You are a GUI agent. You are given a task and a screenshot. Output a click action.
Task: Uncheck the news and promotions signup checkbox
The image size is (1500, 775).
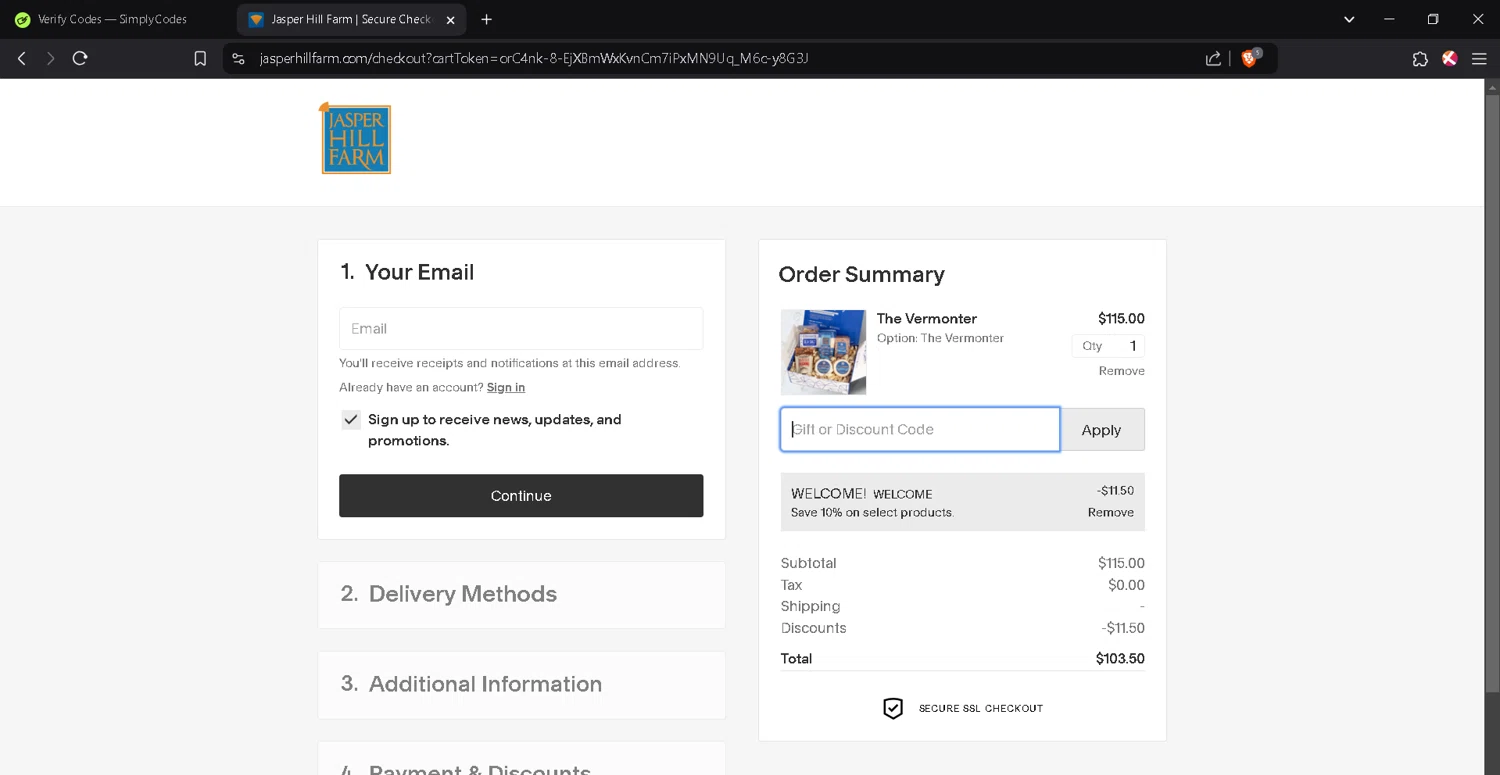(351, 420)
